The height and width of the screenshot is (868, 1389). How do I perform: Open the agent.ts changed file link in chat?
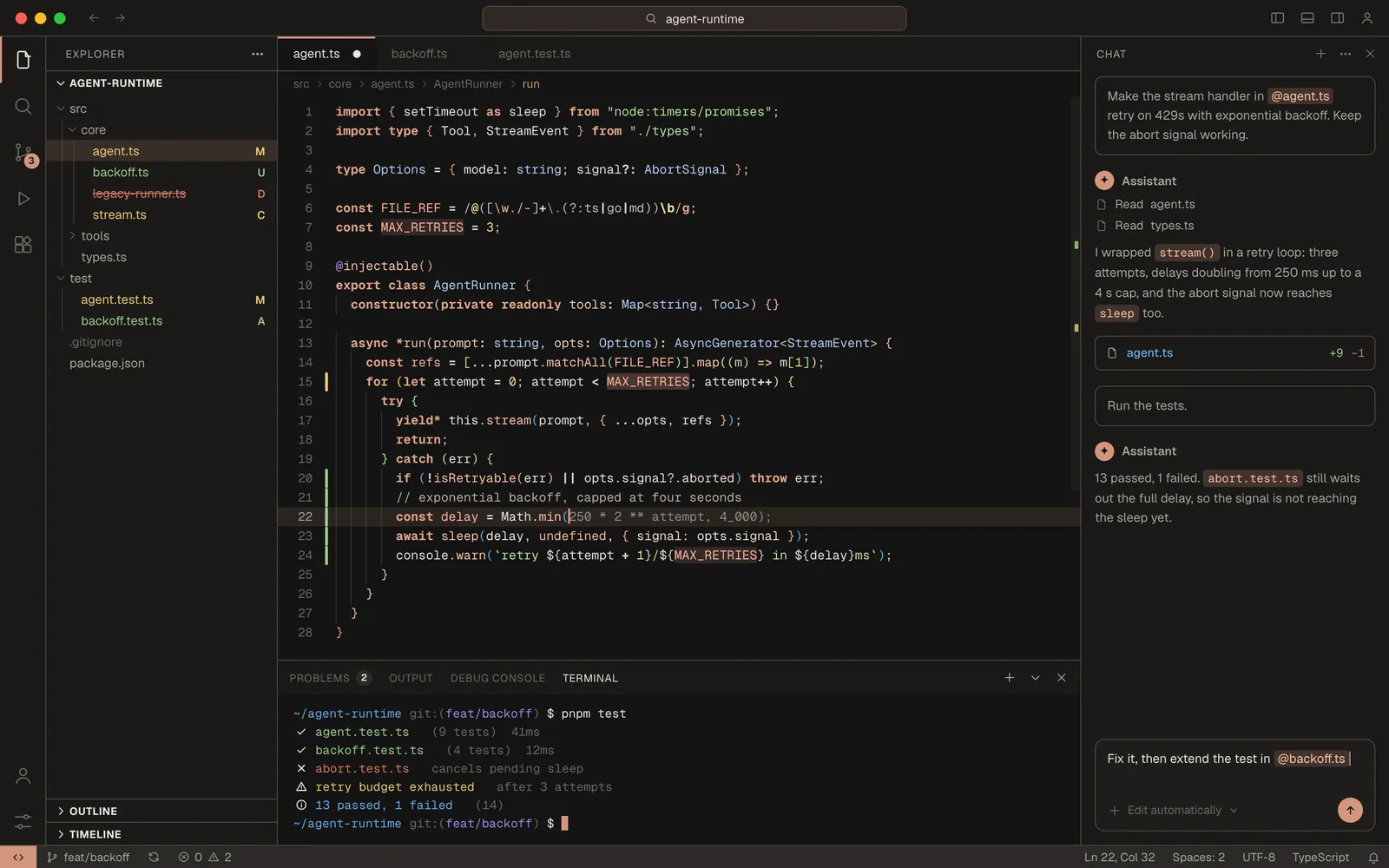coord(1234,353)
